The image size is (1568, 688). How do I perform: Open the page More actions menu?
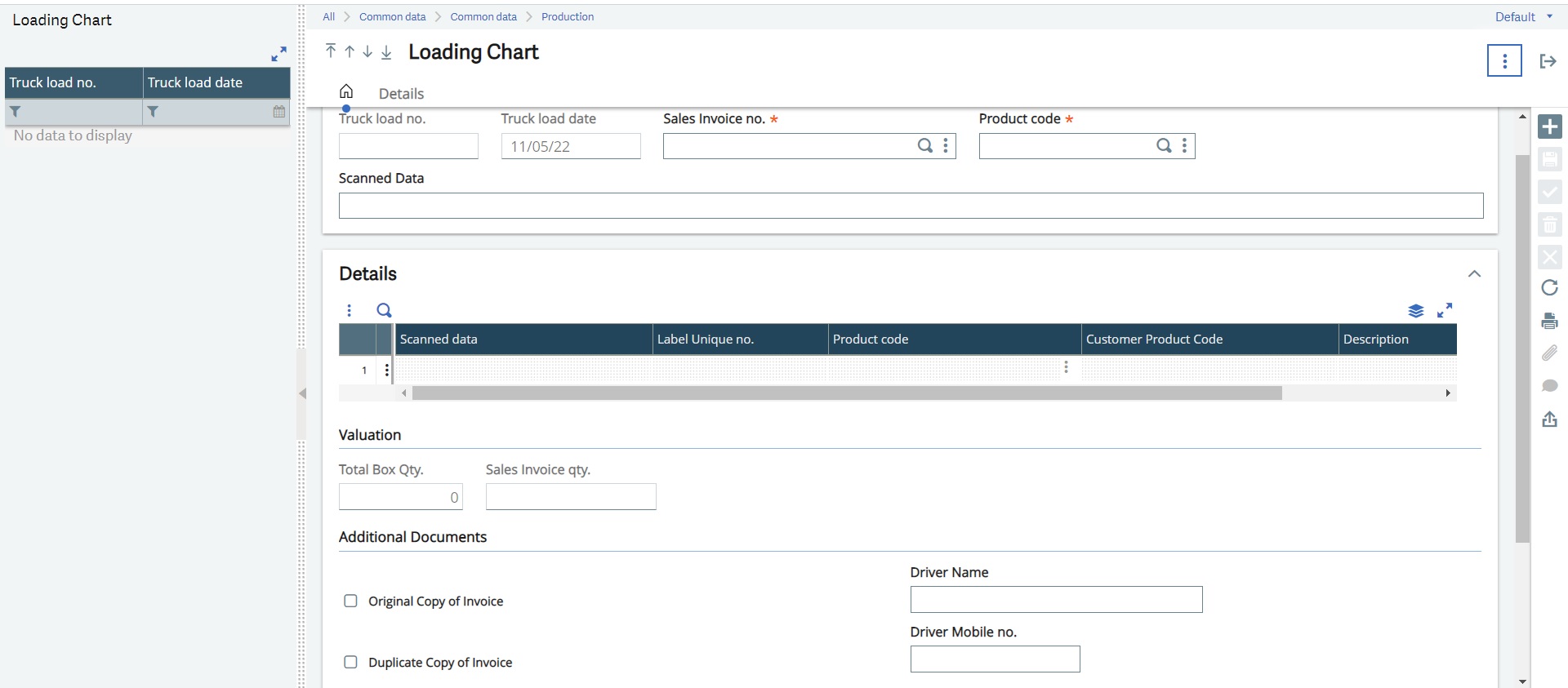(x=1504, y=60)
